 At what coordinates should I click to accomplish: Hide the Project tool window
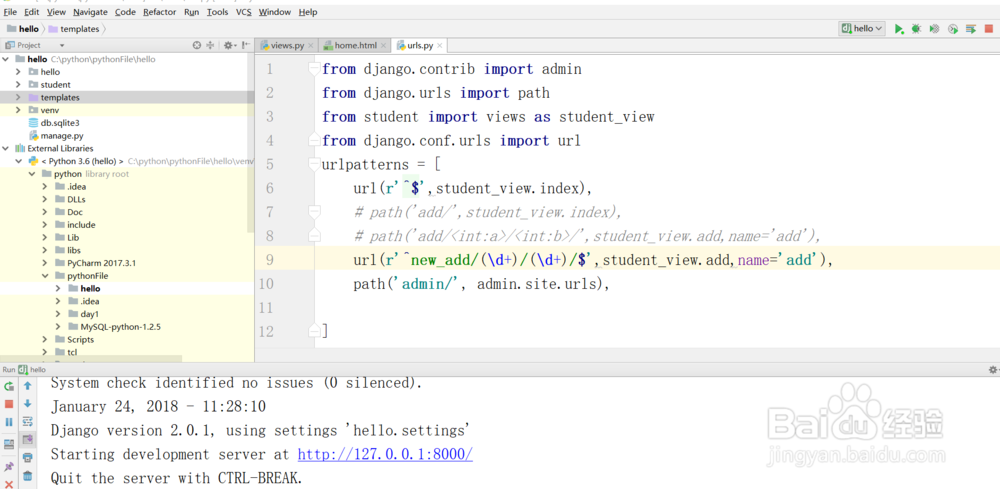pos(246,45)
